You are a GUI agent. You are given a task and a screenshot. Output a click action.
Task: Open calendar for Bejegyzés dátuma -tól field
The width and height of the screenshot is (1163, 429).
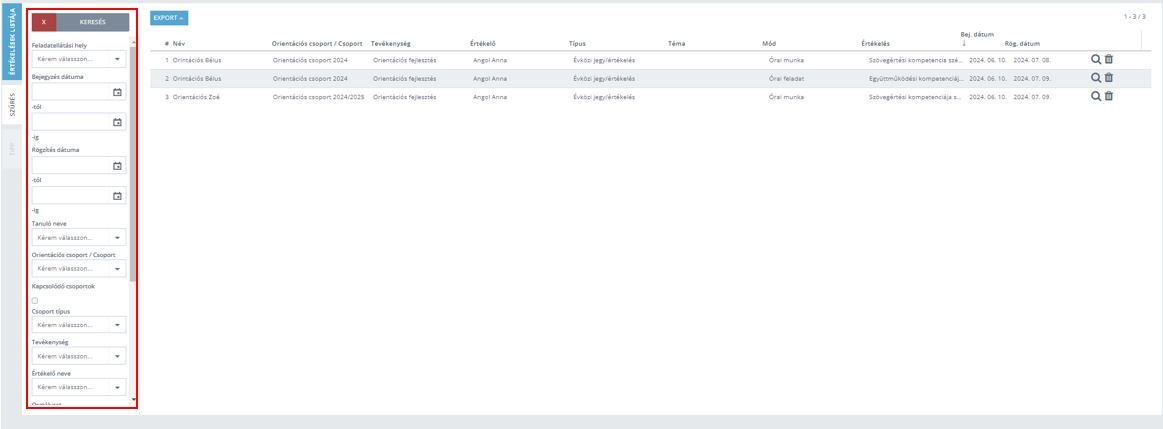click(x=117, y=92)
